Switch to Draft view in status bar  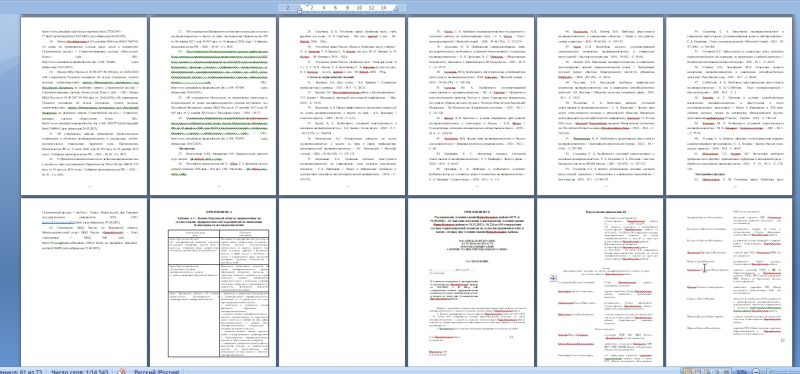[726, 371]
